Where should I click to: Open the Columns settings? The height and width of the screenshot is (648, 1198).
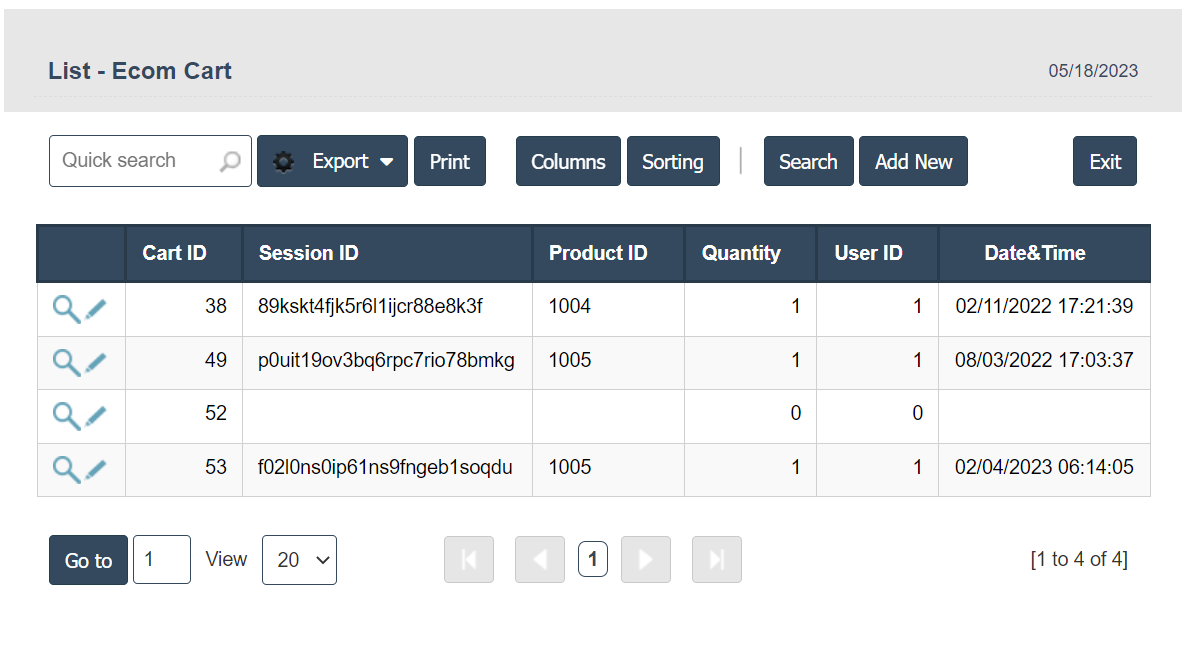point(568,161)
